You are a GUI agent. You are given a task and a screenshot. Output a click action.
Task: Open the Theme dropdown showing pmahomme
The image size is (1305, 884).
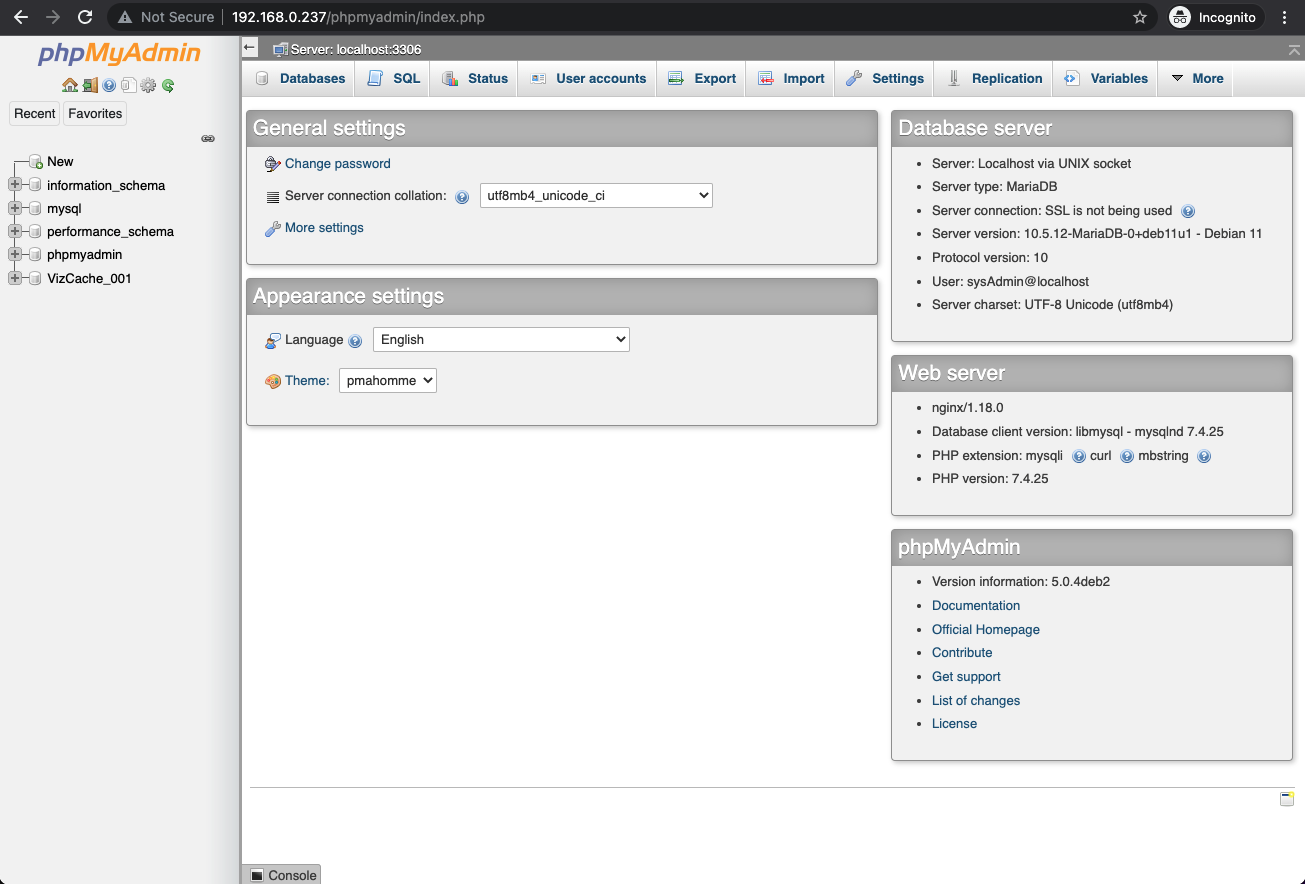click(388, 381)
